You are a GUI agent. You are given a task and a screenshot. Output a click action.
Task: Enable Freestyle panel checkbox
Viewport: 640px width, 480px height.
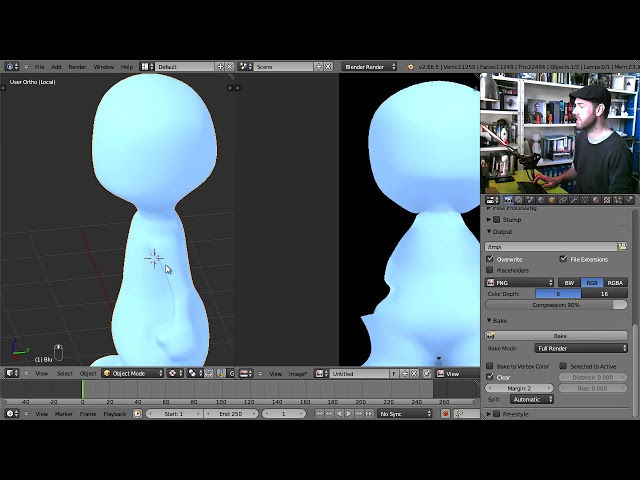point(496,414)
